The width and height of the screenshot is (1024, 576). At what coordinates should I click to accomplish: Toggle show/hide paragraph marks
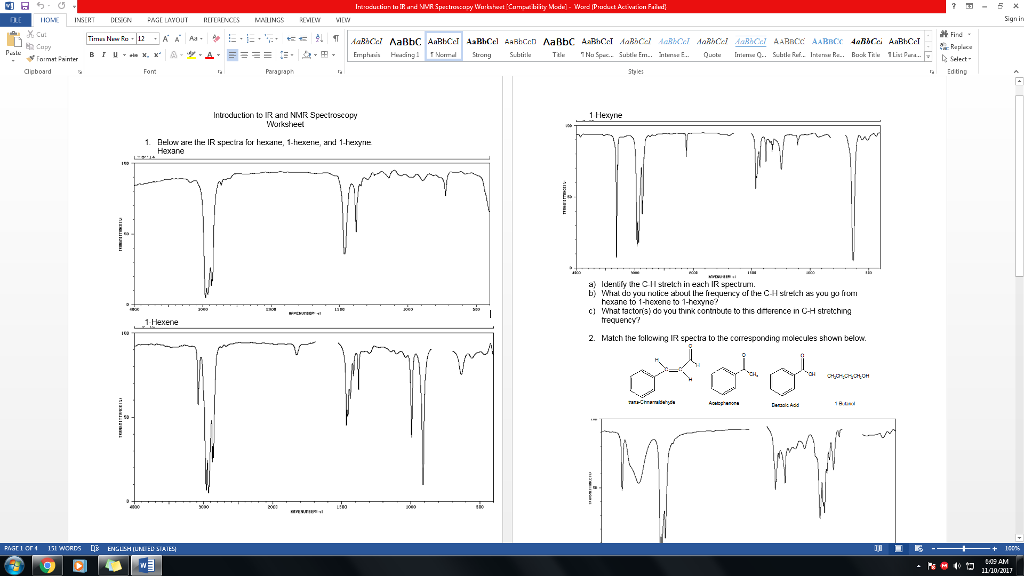(x=335, y=39)
